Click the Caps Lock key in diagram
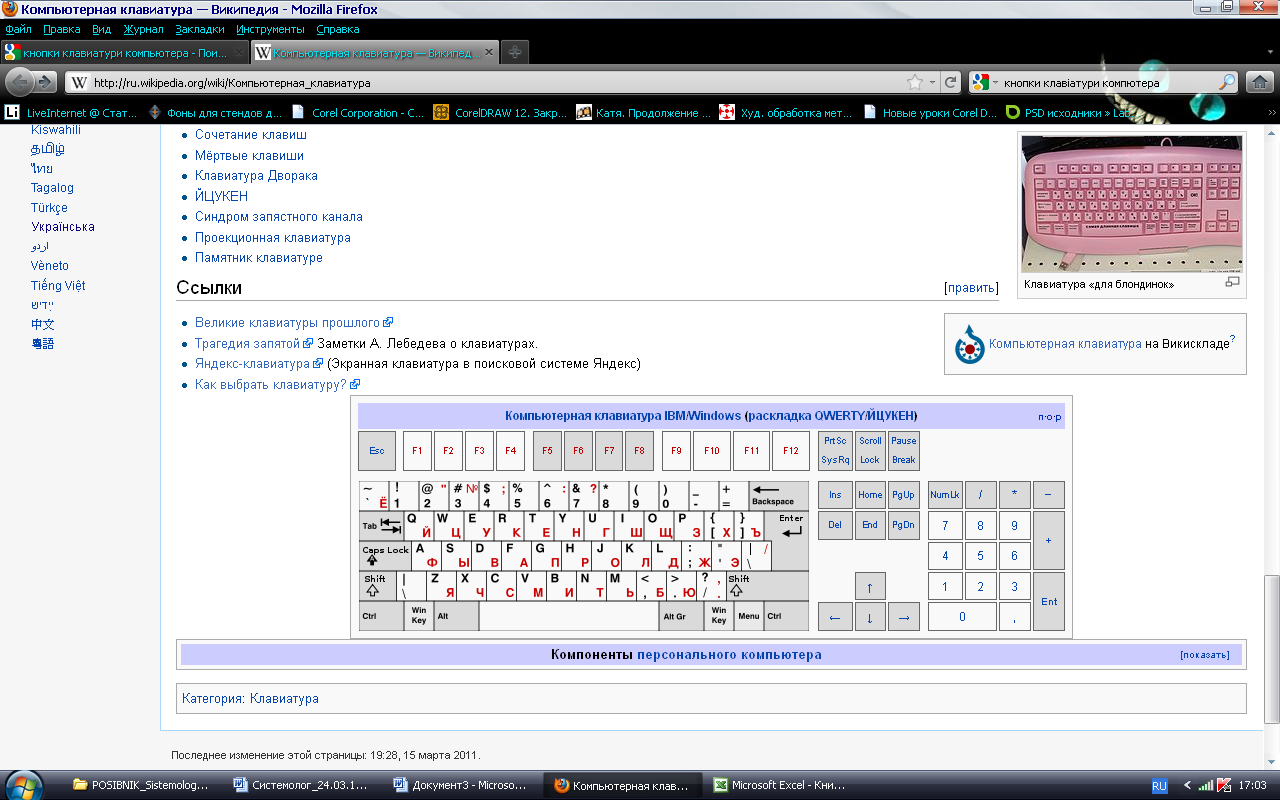1280x800 pixels. pos(386,556)
